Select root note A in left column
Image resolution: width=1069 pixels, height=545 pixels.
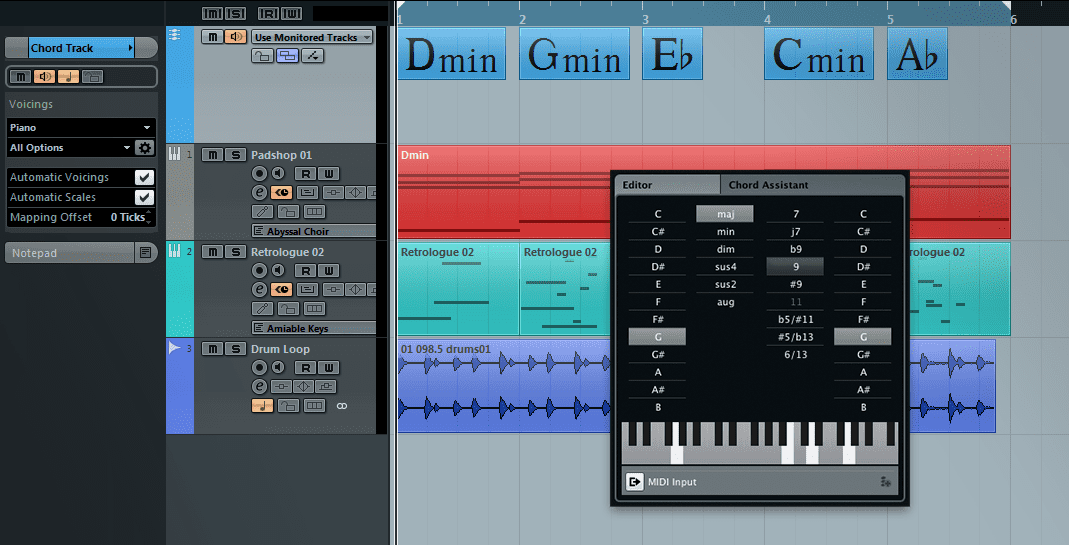click(x=658, y=372)
